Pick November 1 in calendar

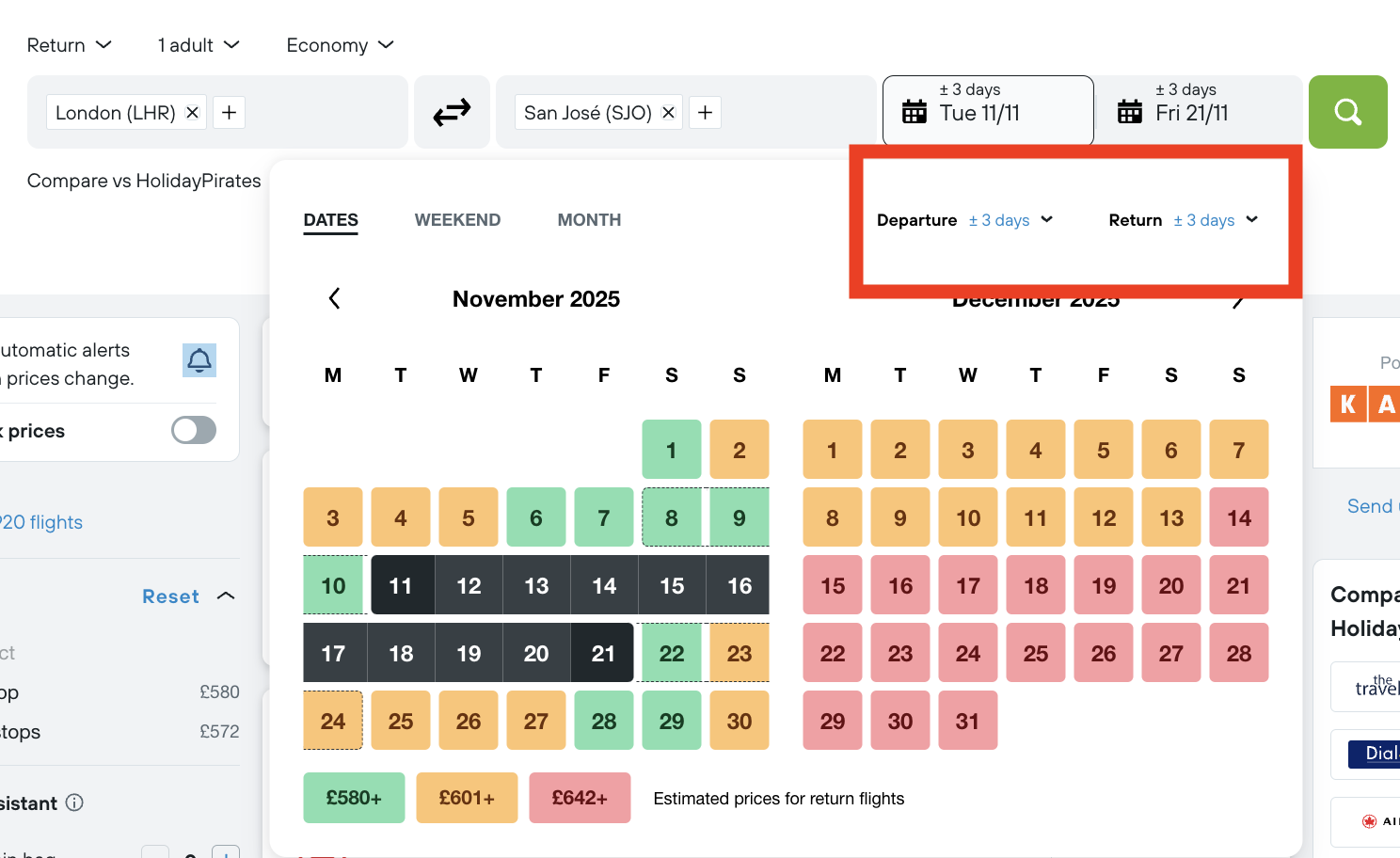tap(672, 450)
